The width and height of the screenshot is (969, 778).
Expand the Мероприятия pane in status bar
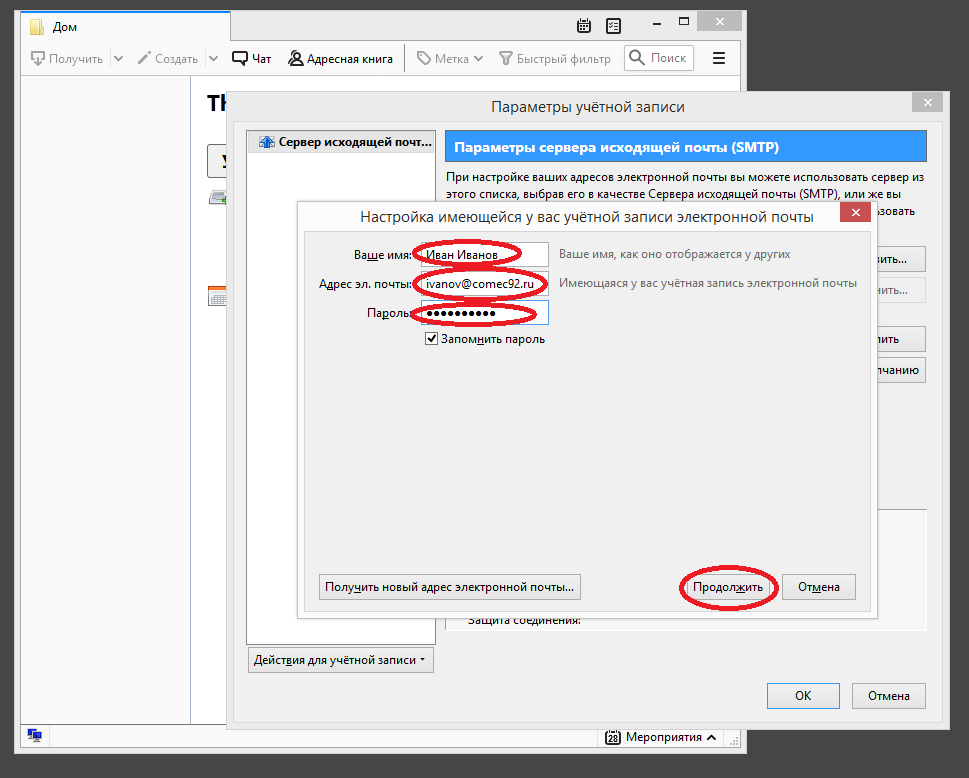(662, 737)
